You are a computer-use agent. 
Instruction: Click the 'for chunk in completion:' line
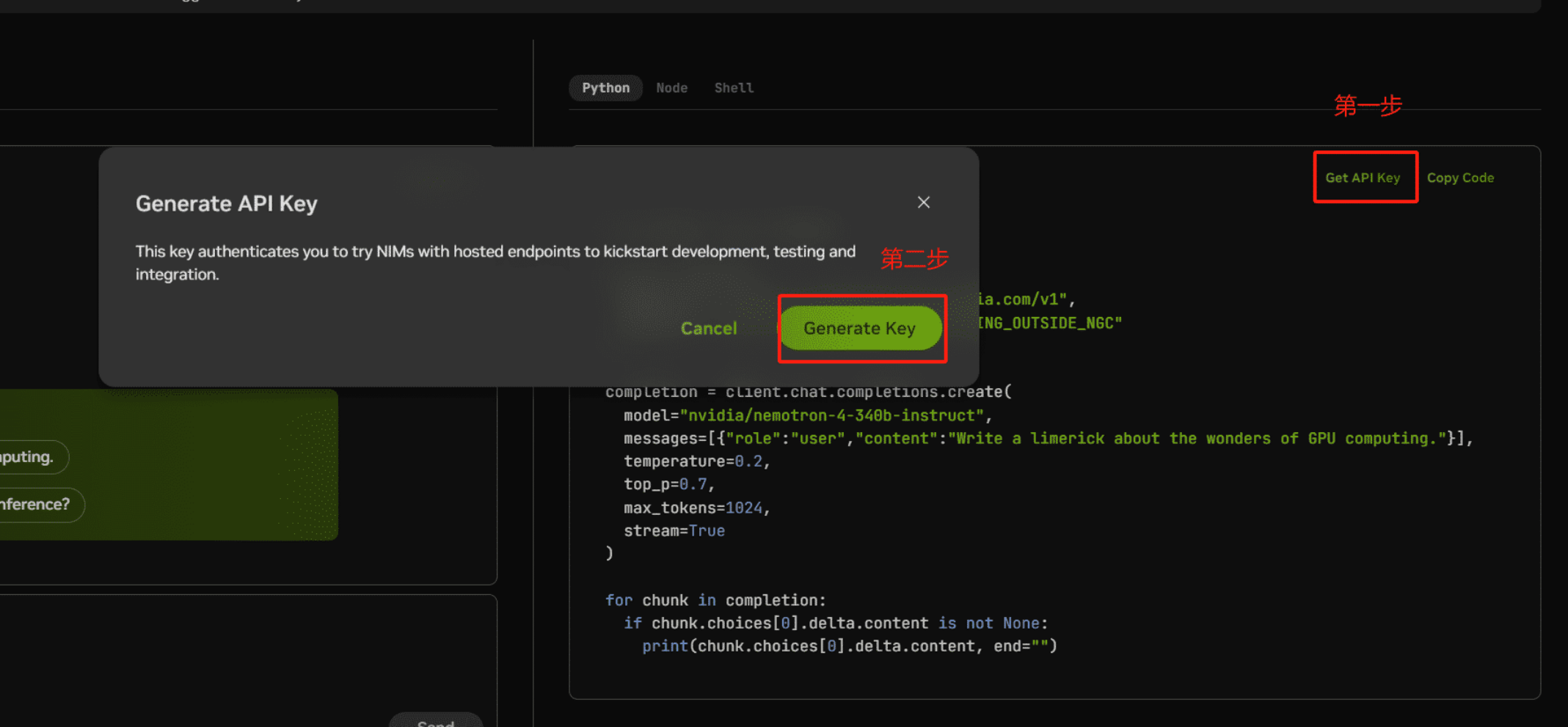(x=715, y=600)
